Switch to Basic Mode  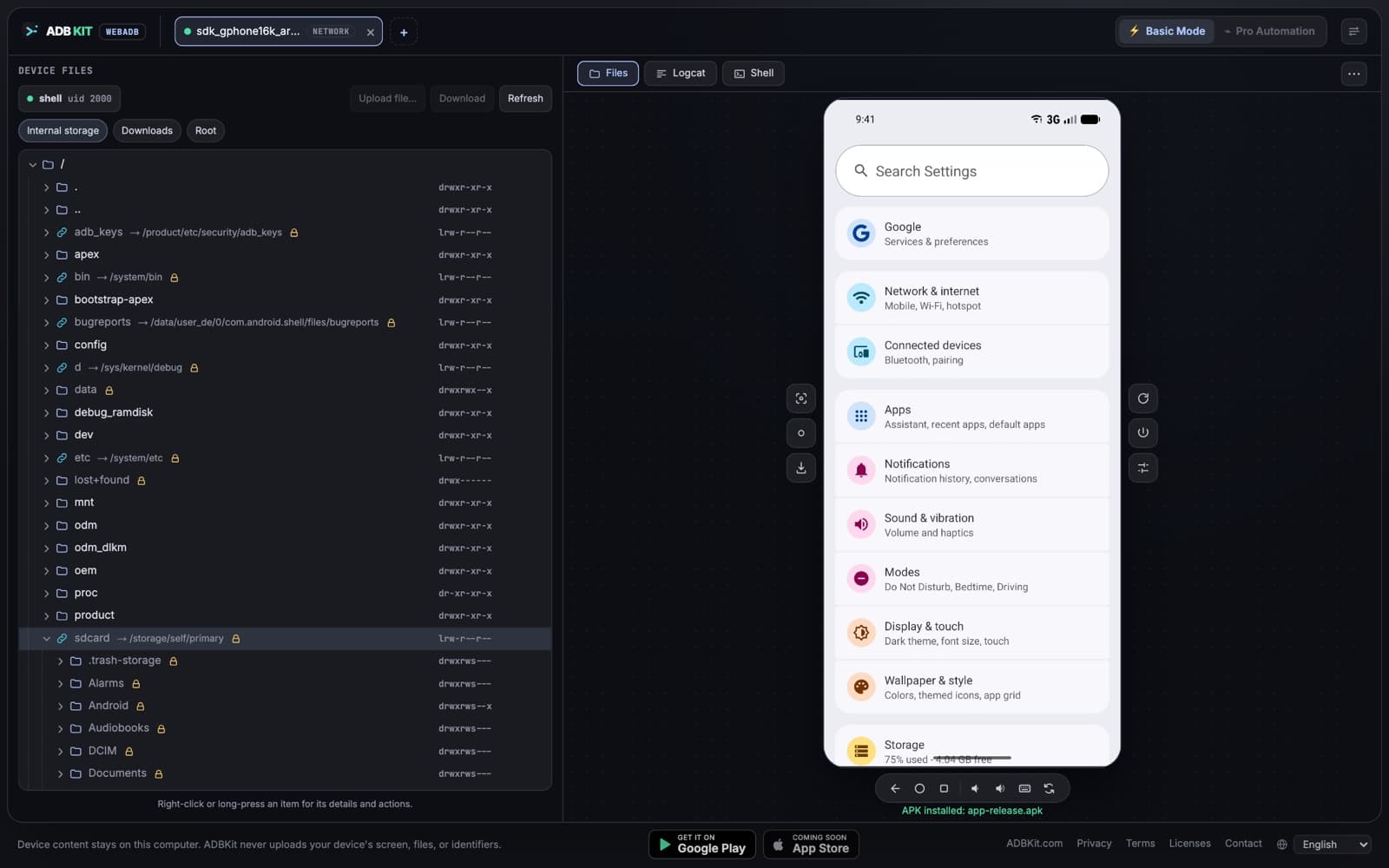pos(1166,31)
